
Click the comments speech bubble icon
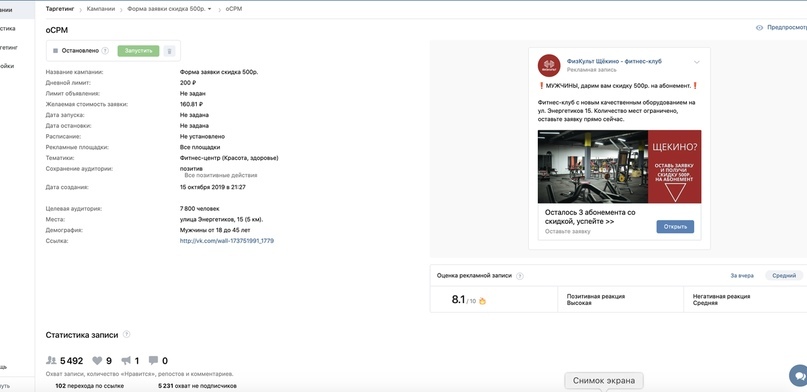point(153,361)
